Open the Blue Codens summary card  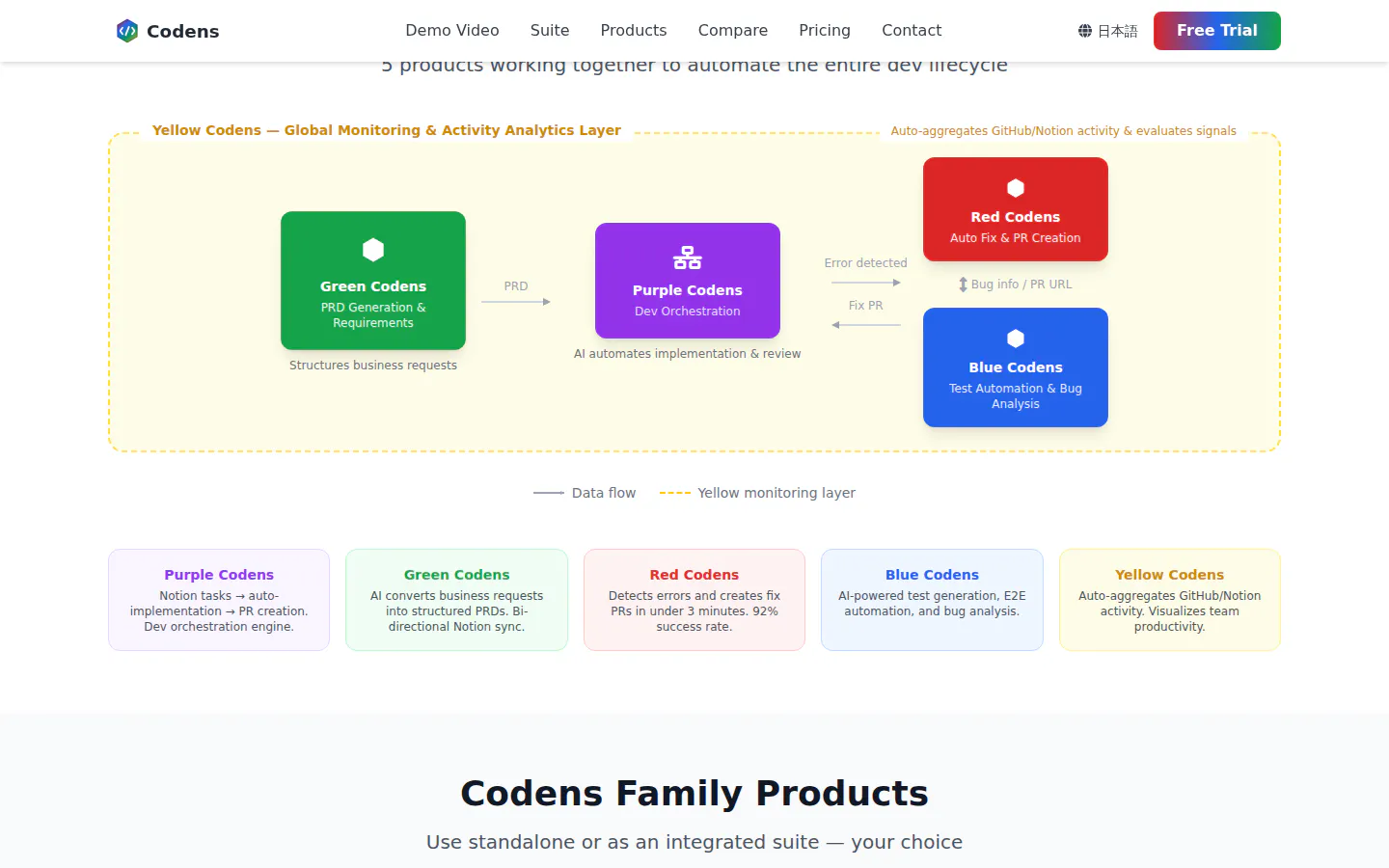932,600
